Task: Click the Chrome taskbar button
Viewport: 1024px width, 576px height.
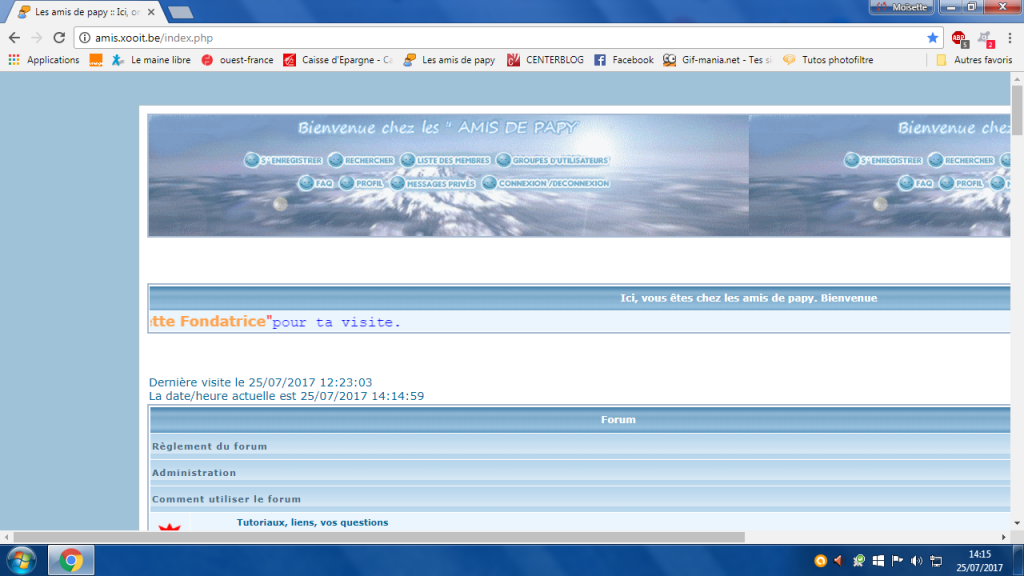Action: coord(71,560)
